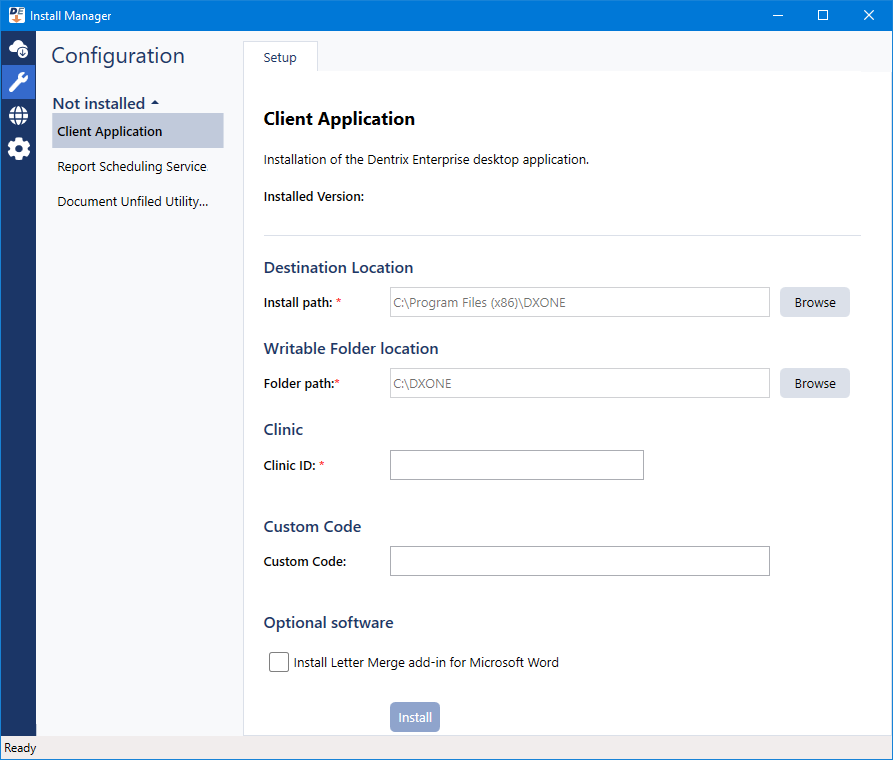This screenshot has height=760, width=893.
Task: Open the gear settings icon in sidebar
Action: 18,149
